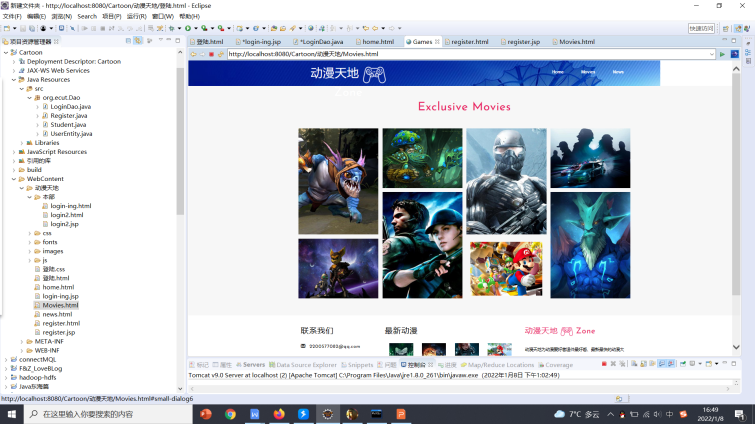Open the URL history dropdown arrow
Image resolution: width=755 pixels, height=425 pixels.
711,54
